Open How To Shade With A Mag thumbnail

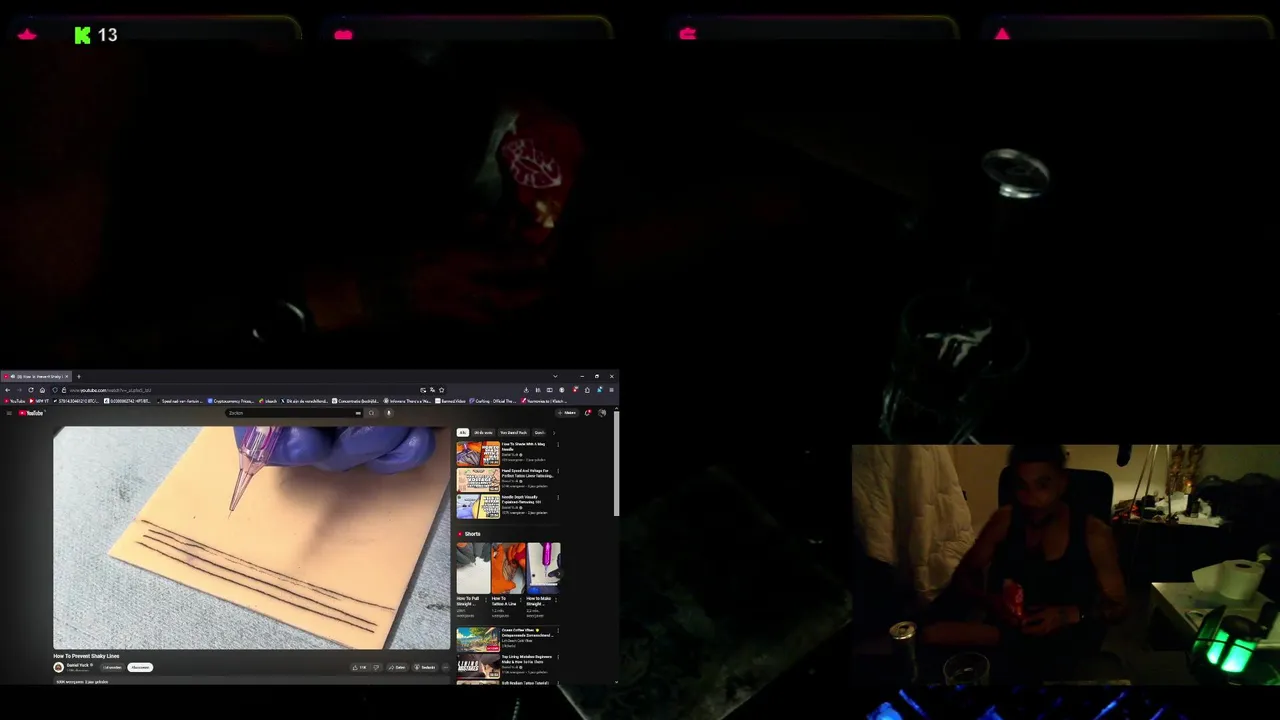[478, 453]
